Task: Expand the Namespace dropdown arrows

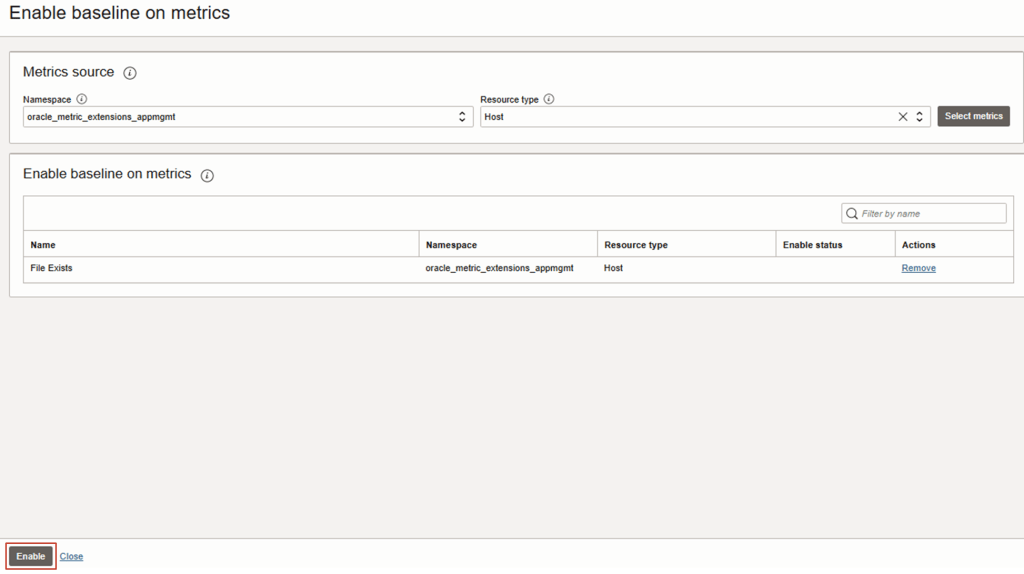Action: [x=462, y=117]
